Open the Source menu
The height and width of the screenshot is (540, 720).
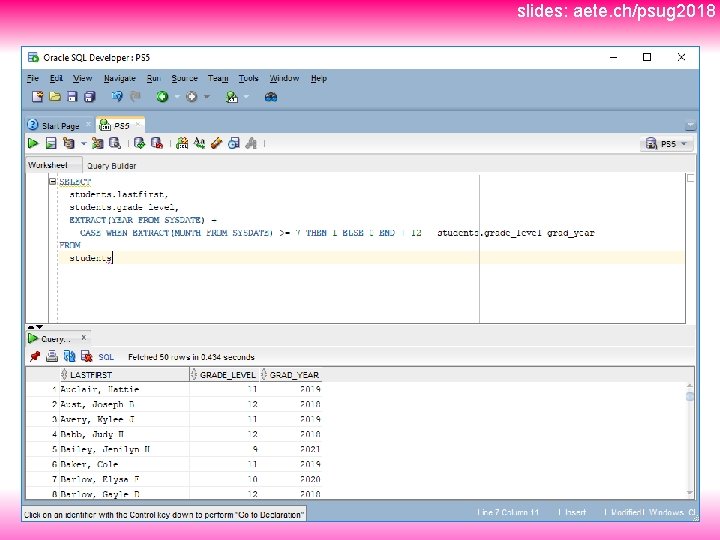pyautogui.click(x=185, y=79)
